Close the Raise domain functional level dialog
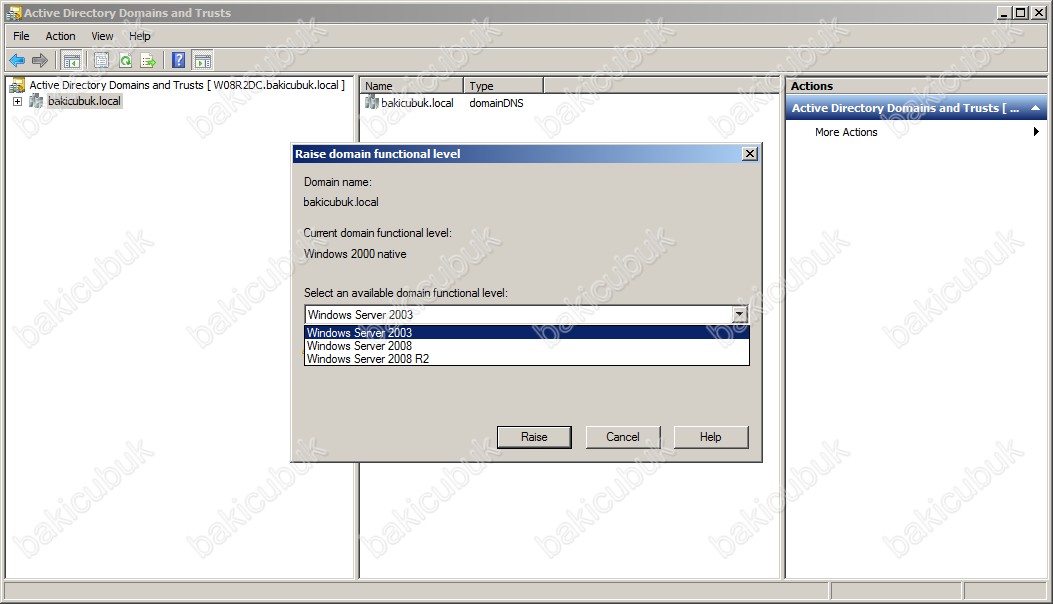The image size is (1053, 604). 750,154
